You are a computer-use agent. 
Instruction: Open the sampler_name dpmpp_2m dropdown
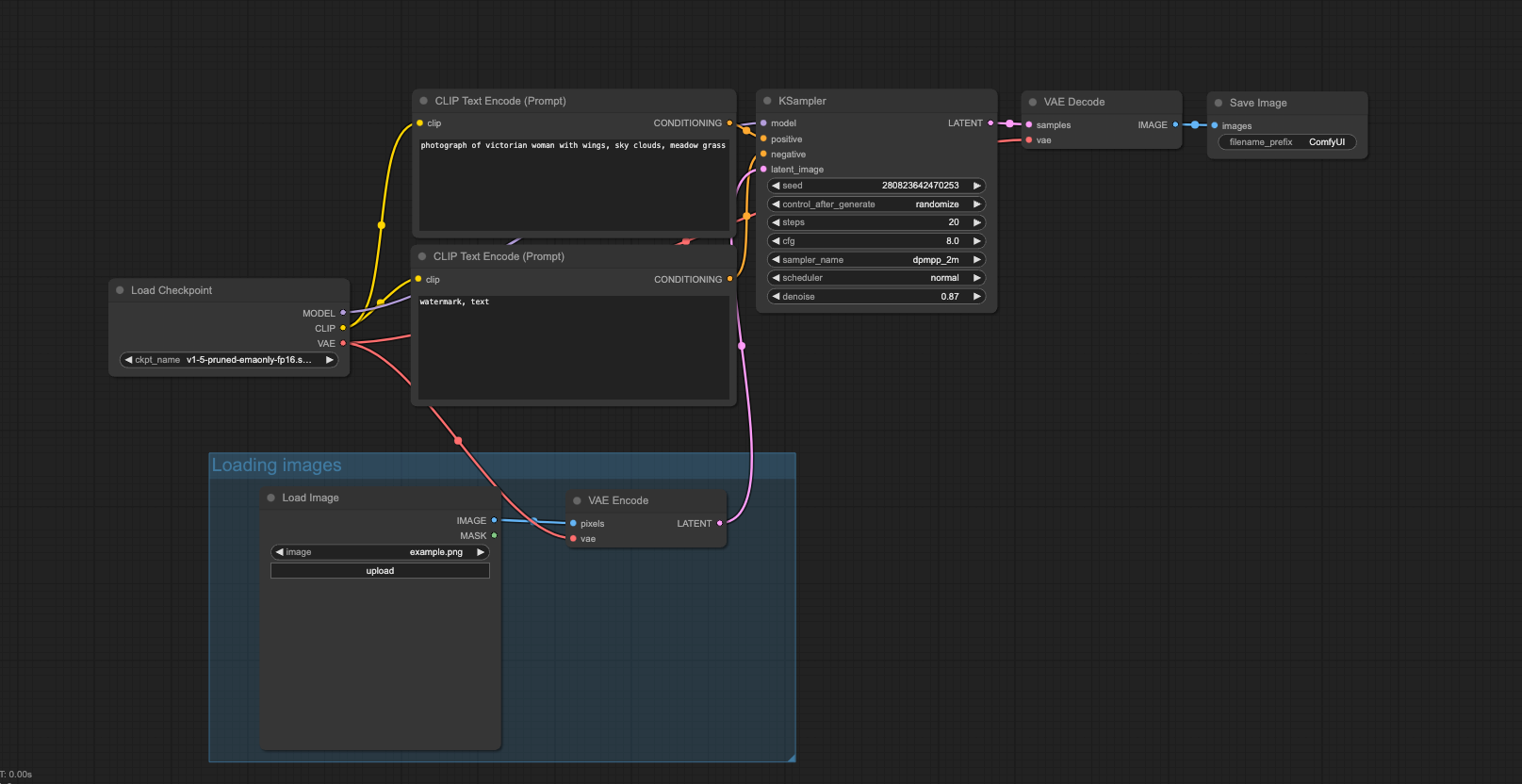[x=876, y=260]
